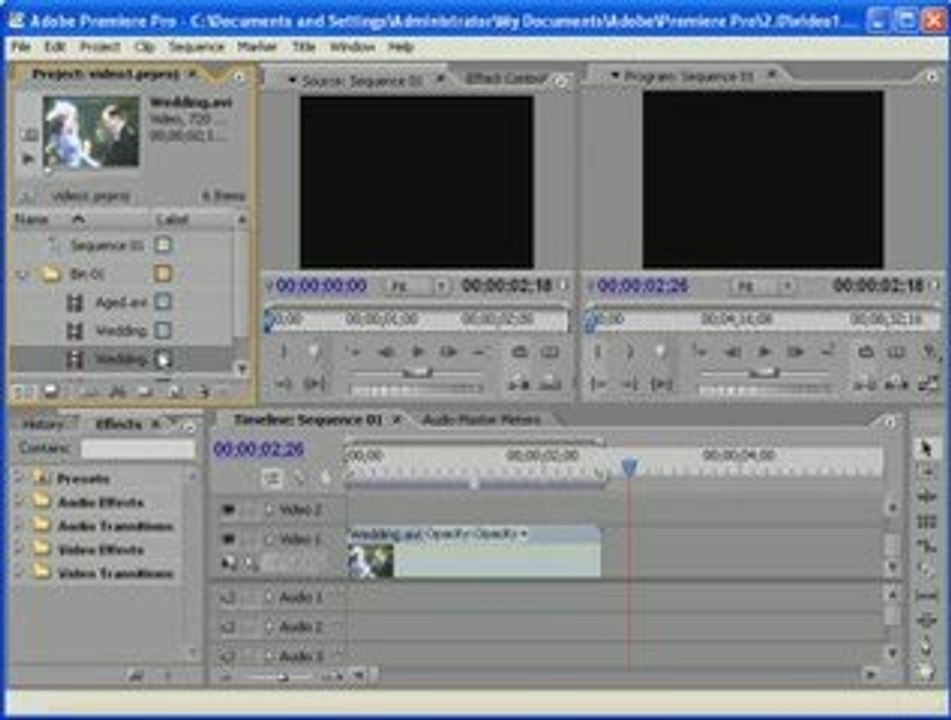This screenshot has height=720, width=951.
Task: Set In point in Program monitor
Action: pyautogui.click(x=597, y=351)
